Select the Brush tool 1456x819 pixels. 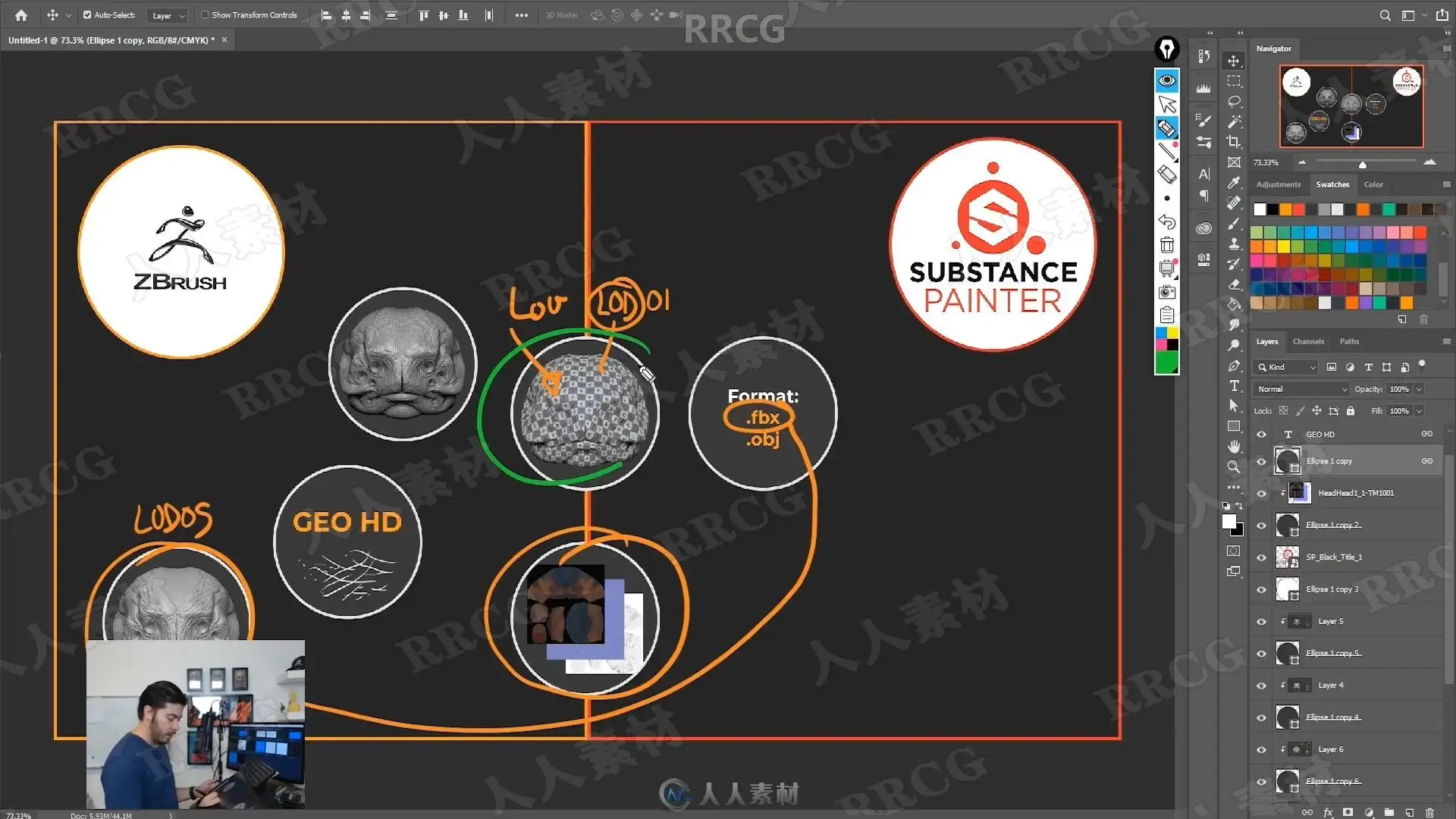1234,224
